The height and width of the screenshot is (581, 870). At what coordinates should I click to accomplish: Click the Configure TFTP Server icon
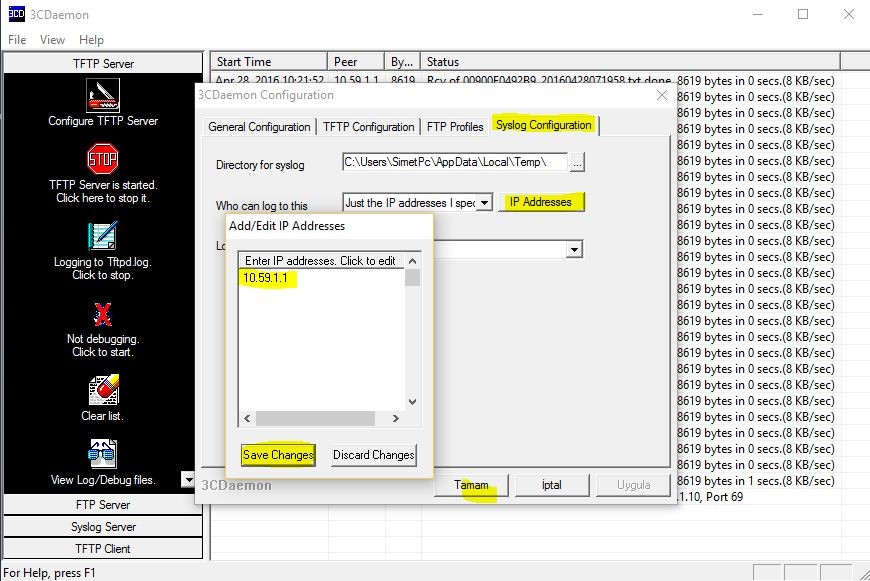coord(103,97)
